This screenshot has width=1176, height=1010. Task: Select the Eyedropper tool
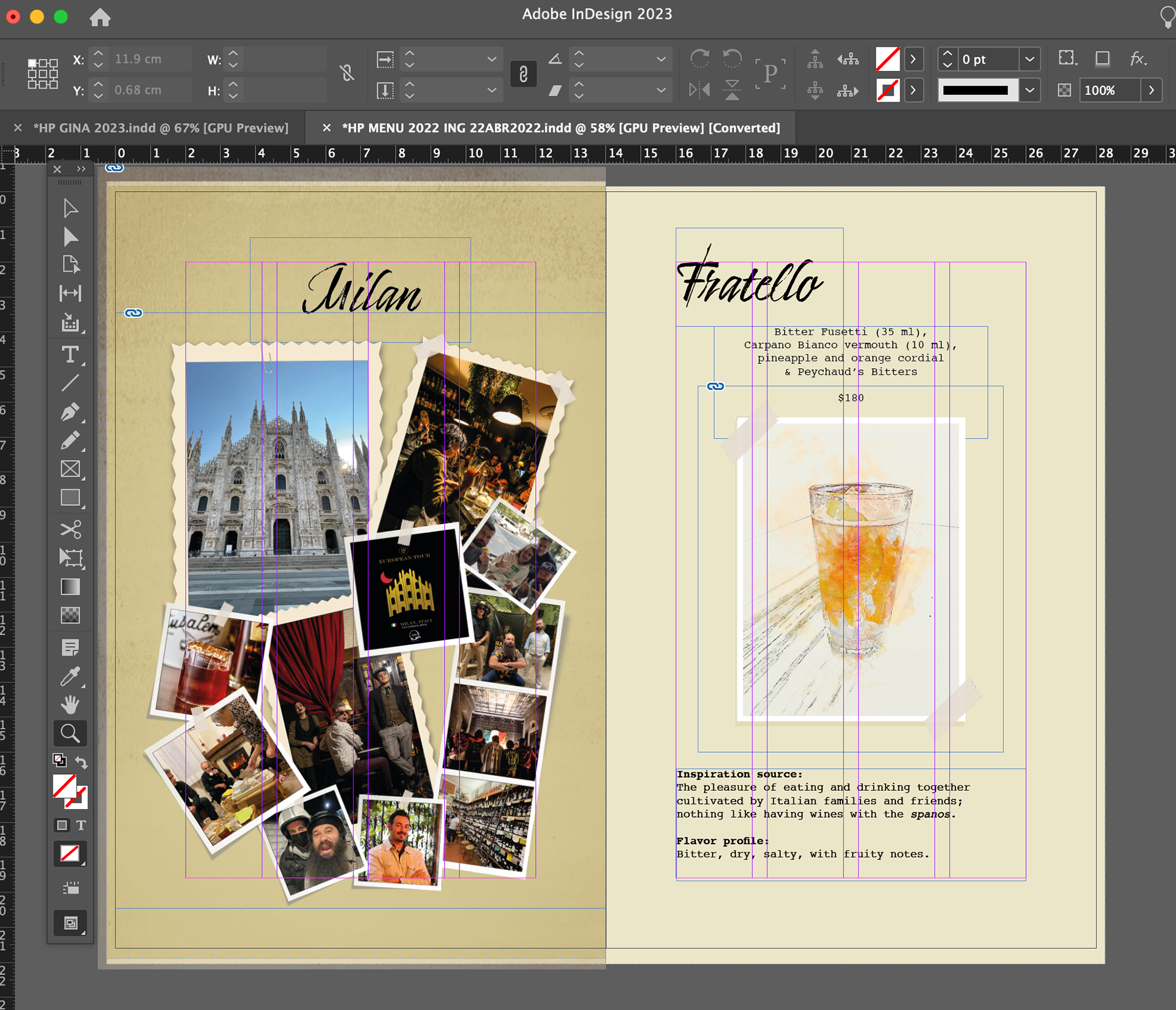[x=70, y=676]
